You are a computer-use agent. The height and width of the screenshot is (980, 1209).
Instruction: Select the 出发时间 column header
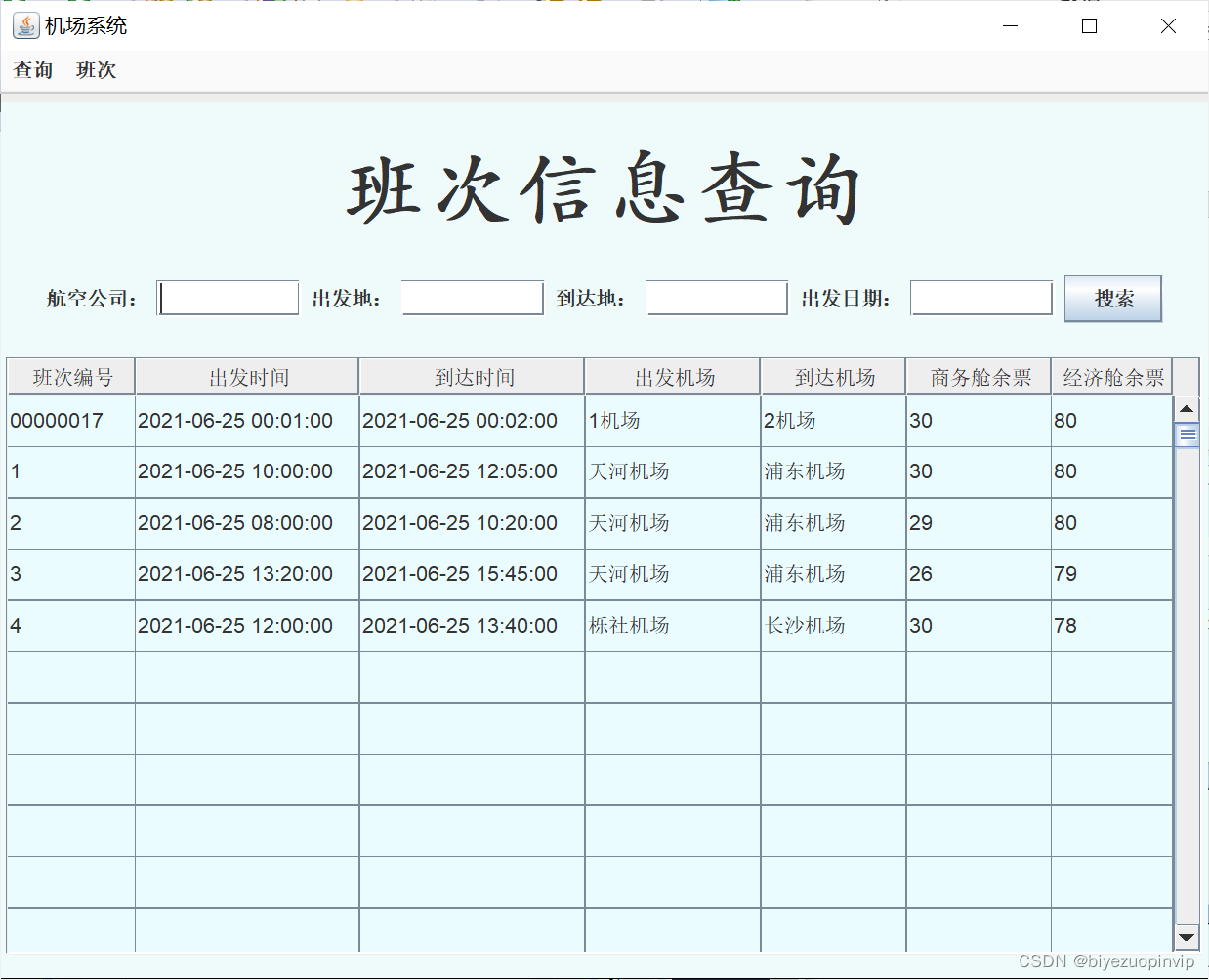(246, 376)
